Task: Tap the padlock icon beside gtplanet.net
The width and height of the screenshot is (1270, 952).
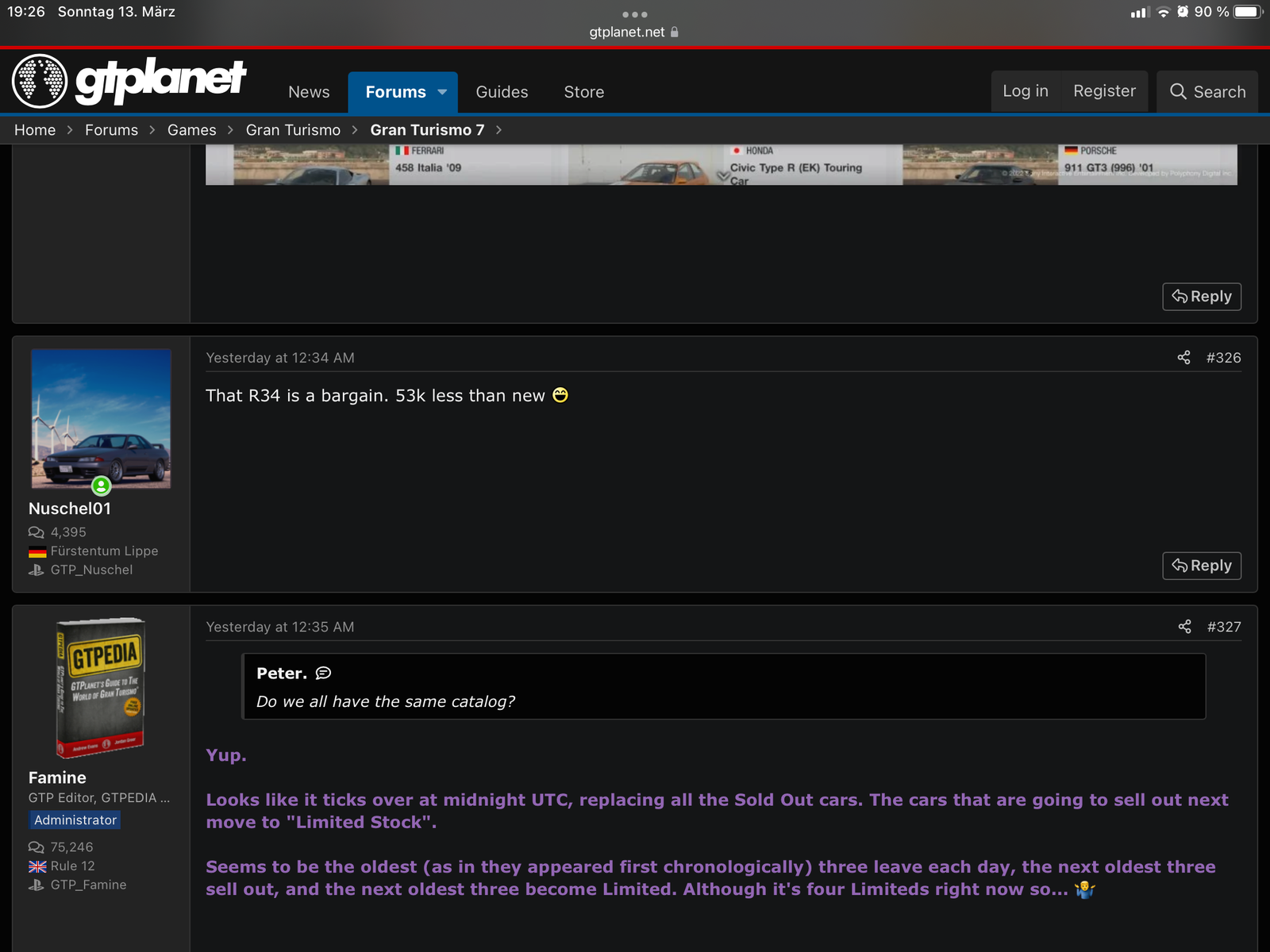Action: coord(675,33)
